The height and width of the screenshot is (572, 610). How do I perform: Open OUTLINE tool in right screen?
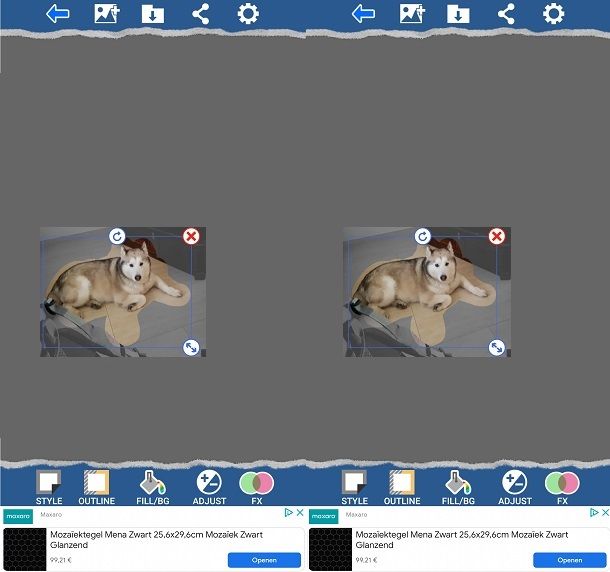point(402,488)
